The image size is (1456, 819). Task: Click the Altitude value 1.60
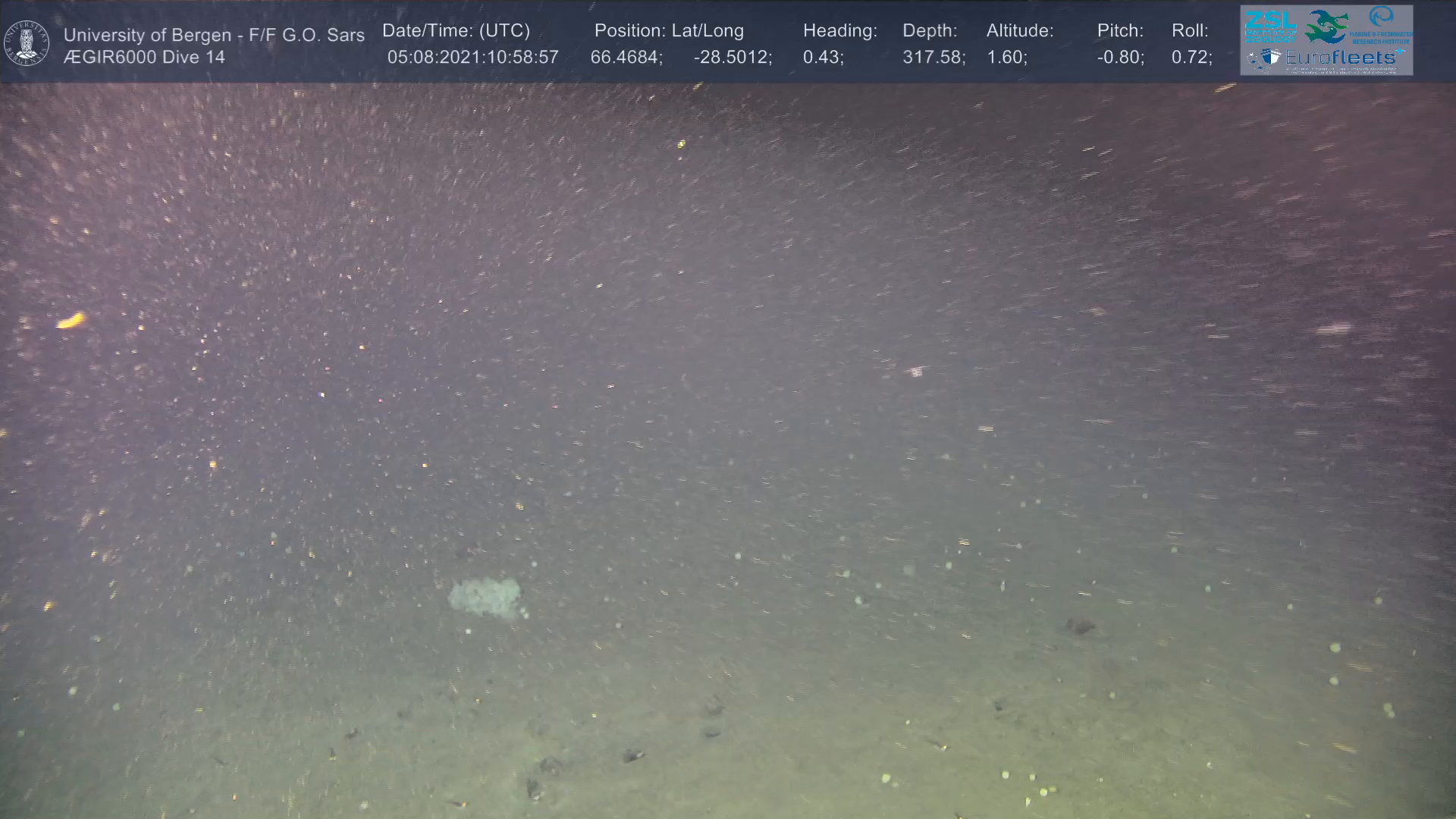(x=1006, y=57)
